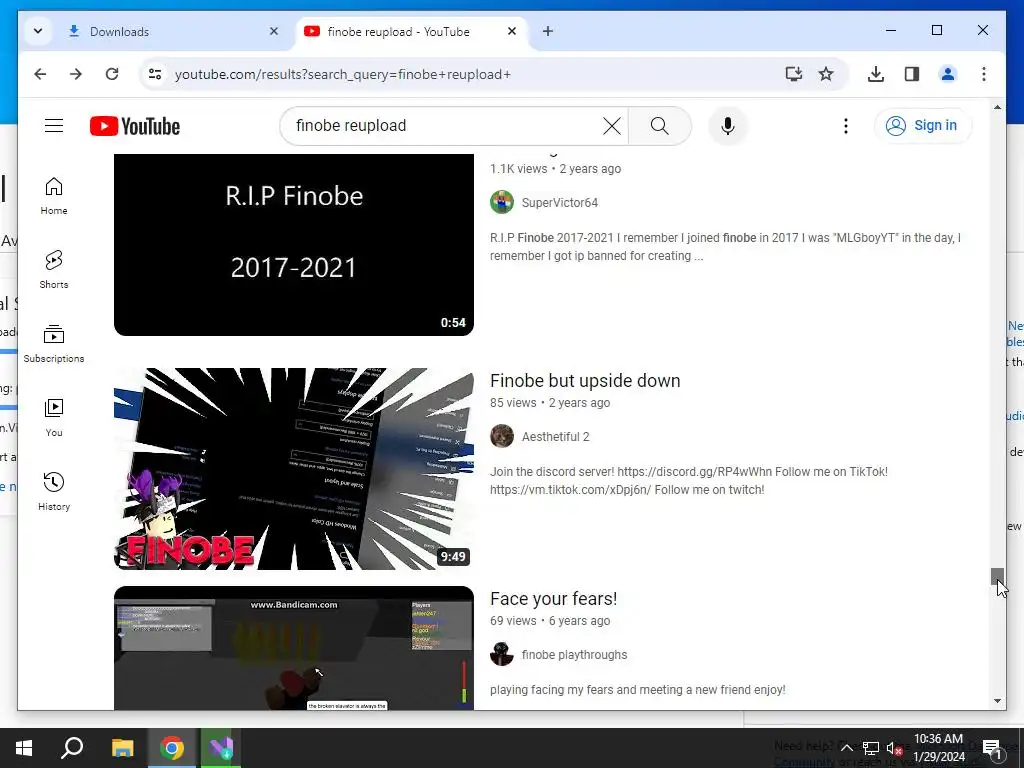Open You section in sidebar
The width and height of the screenshot is (1024, 768).
coord(54,417)
